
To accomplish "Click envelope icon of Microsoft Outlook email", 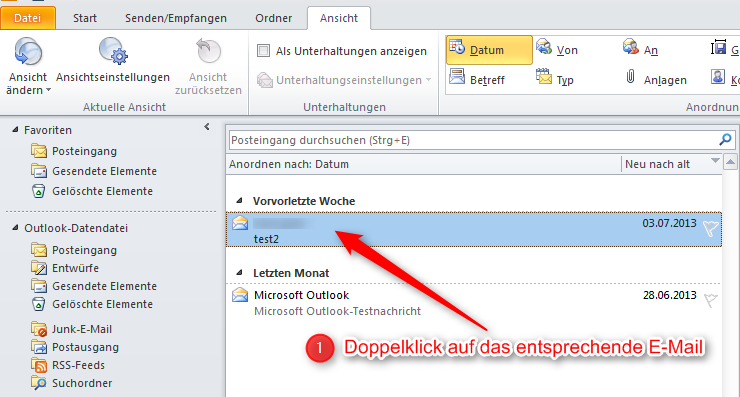I will click(x=240, y=295).
